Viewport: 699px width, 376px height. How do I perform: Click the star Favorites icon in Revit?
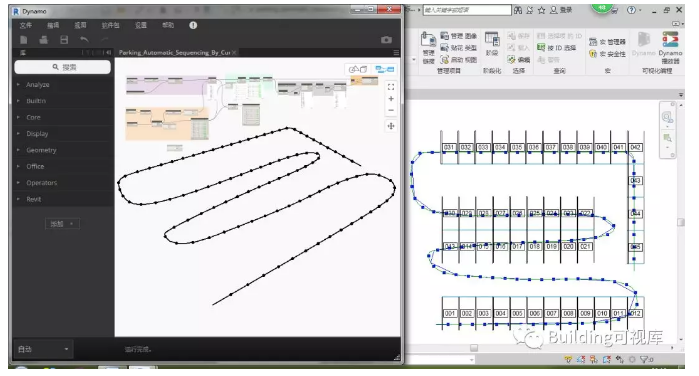(x=541, y=10)
